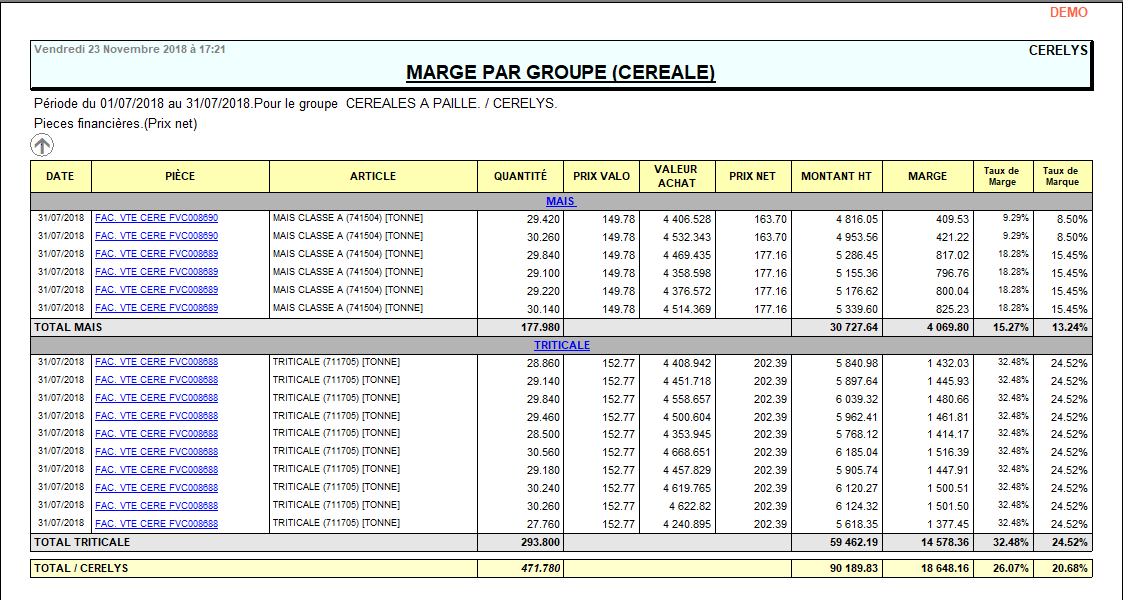Click the PRIX VALO column header
Viewport: 1123px width, 600px height.
(x=601, y=176)
